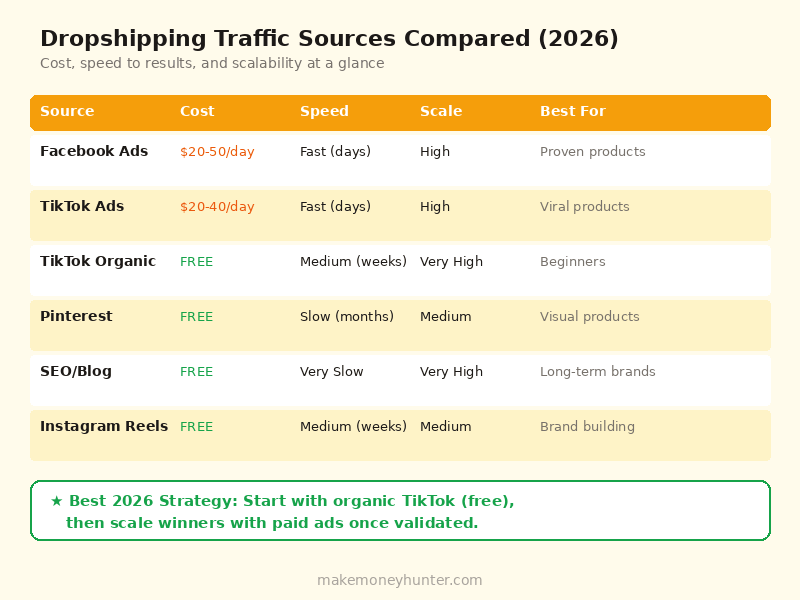Image resolution: width=800 pixels, height=600 pixels.
Task: Click the 'Viral products' cell
Action: point(585,207)
